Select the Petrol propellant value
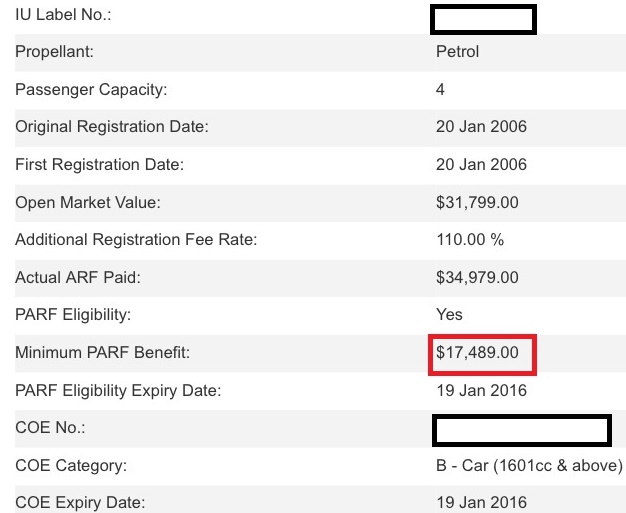This screenshot has width=626, height=513. click(458, 51)
